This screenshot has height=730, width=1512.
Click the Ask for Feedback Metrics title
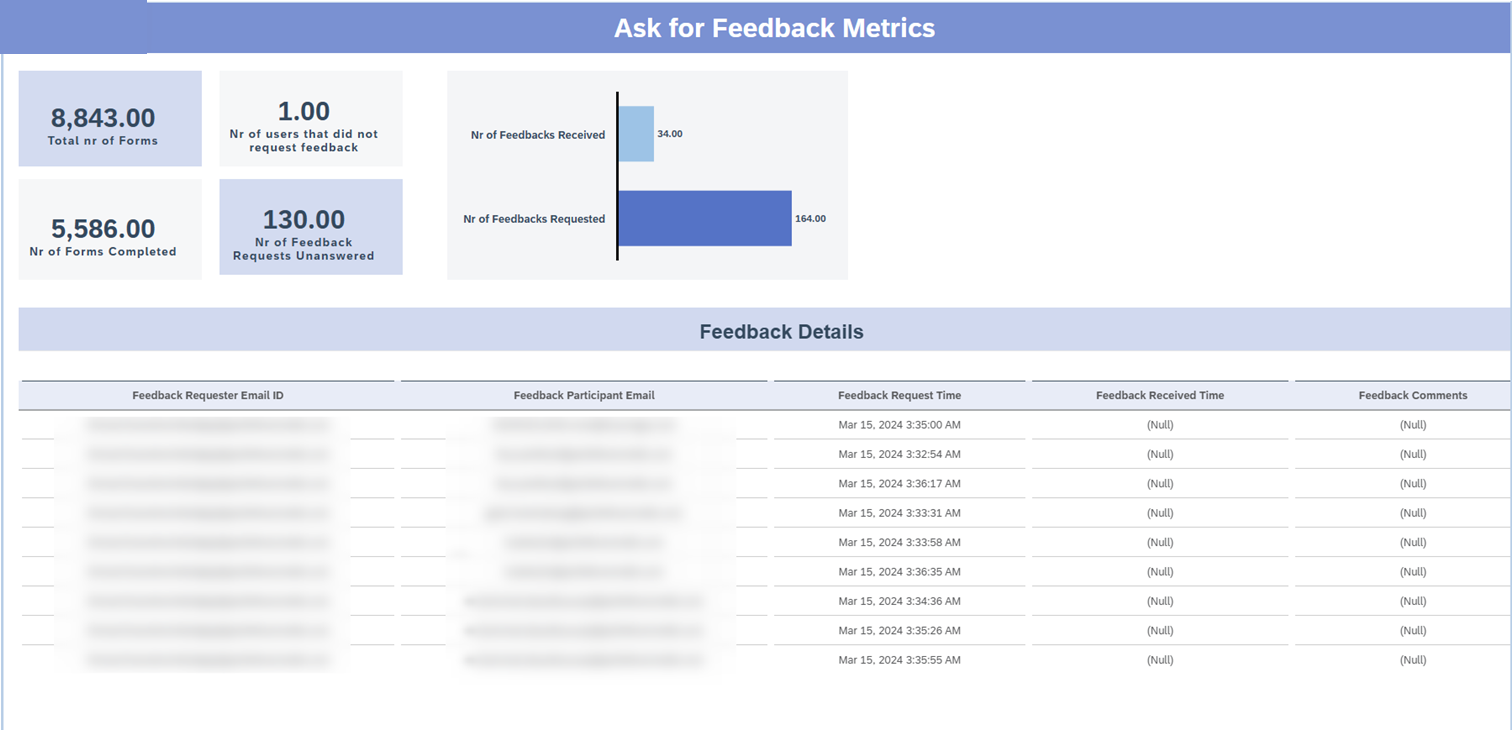pos(774,28)
